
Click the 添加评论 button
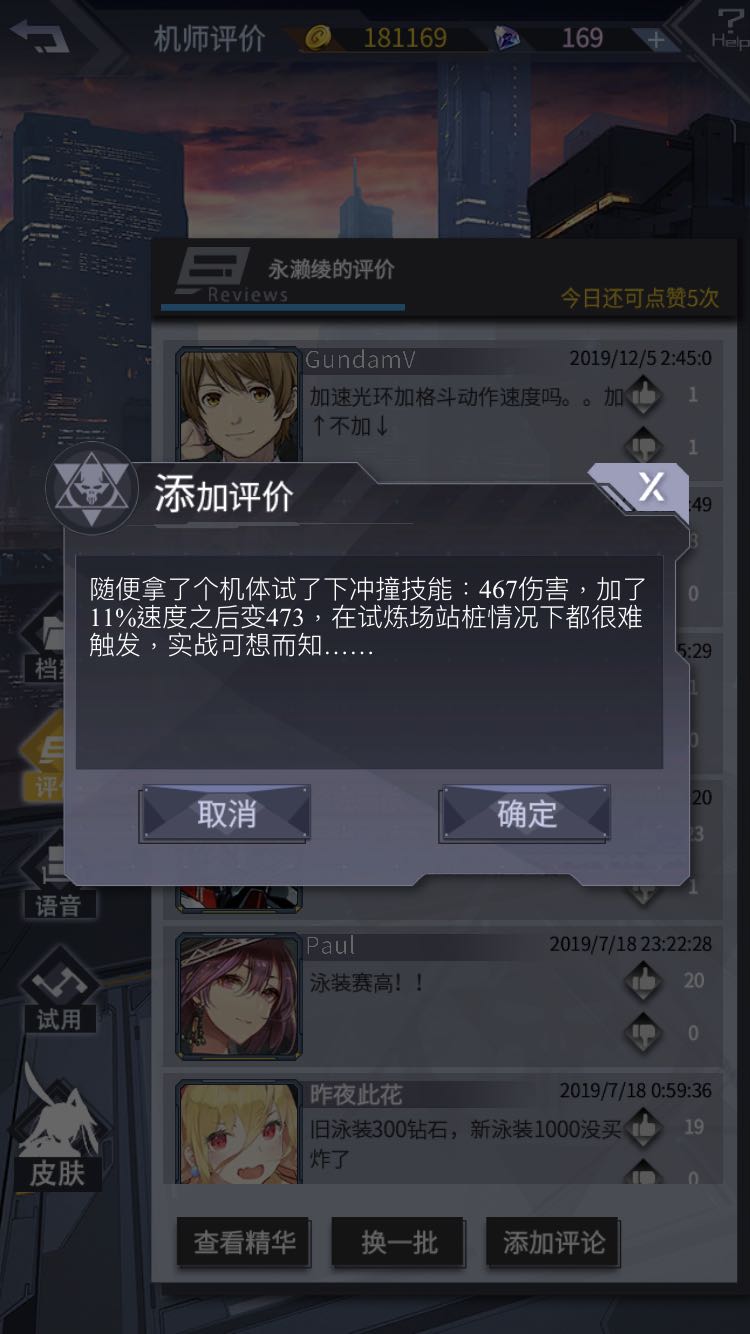pos(554,1243)
